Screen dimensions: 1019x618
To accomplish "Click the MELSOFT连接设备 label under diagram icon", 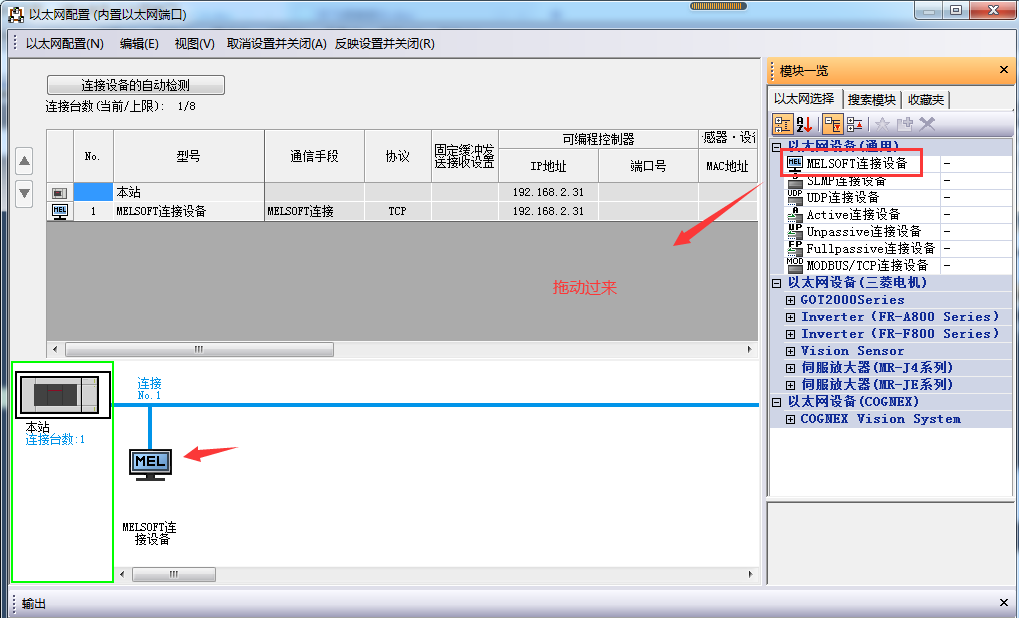I will (149, 533).
